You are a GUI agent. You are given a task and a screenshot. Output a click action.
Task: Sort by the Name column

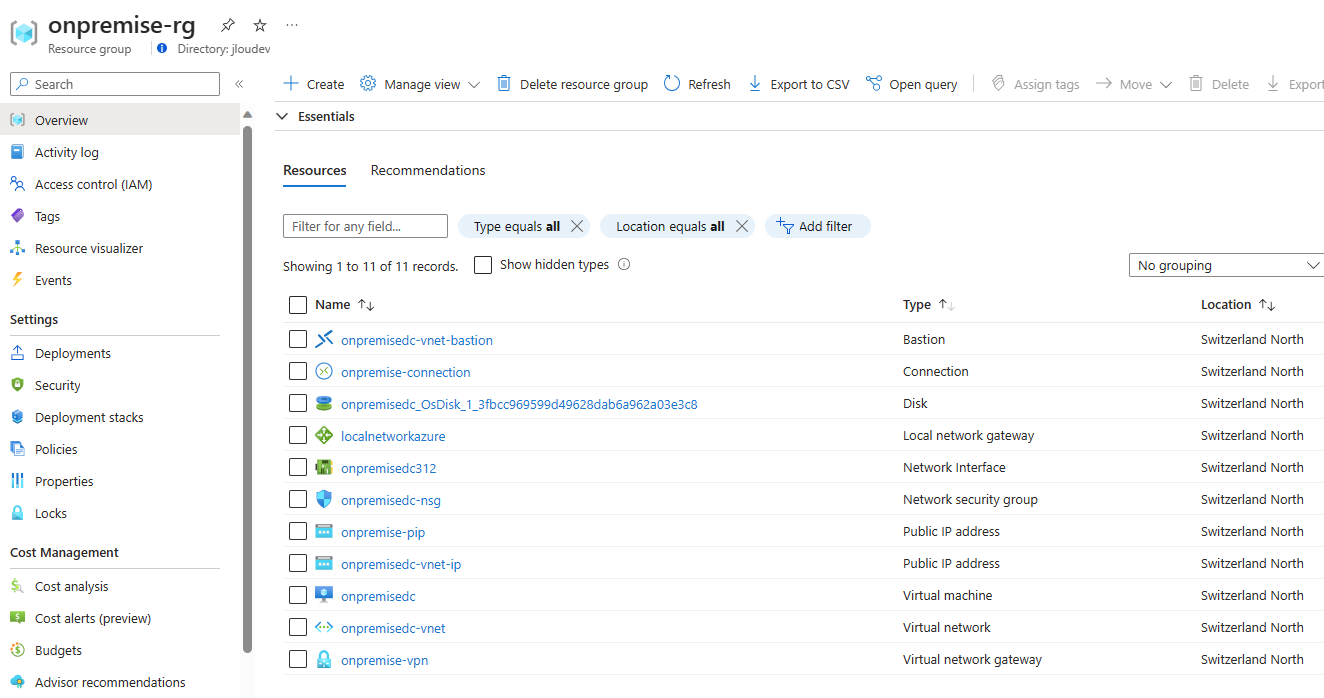344,305
